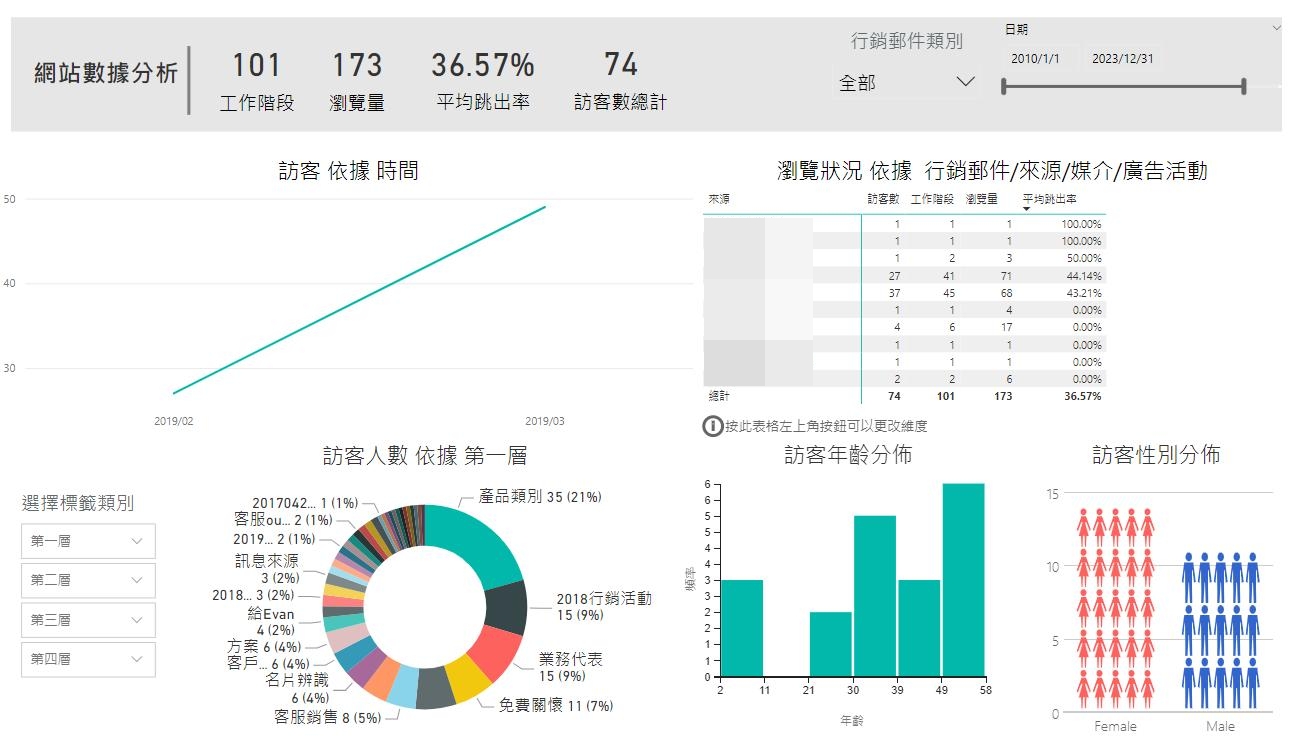Click the info icon below the table

pyautogui.click(x=712, y=427)
